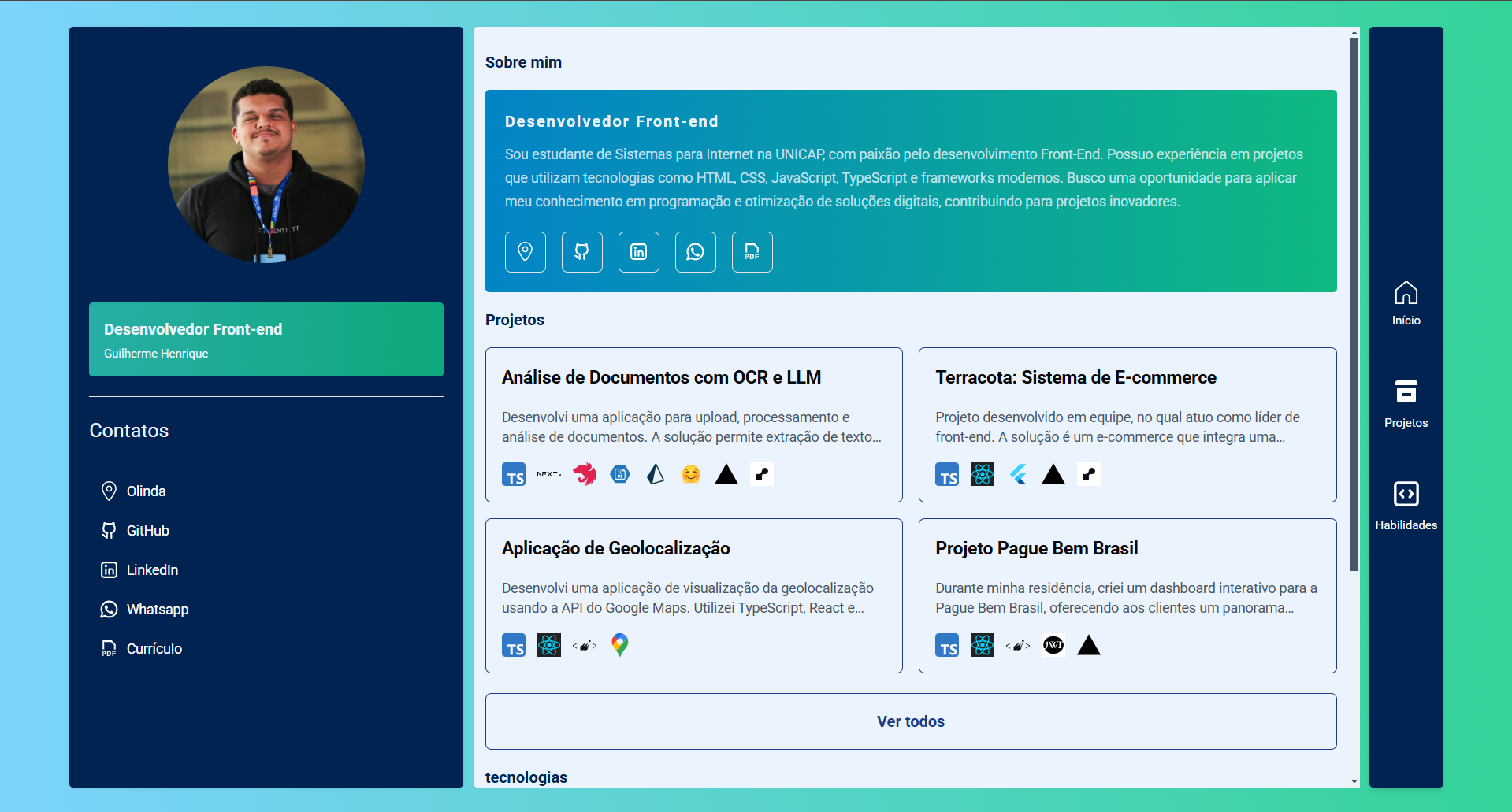This screenshot has width=1512, height=812.
Task: Download PDF via icon button in About card
Action: click(752, 252)
